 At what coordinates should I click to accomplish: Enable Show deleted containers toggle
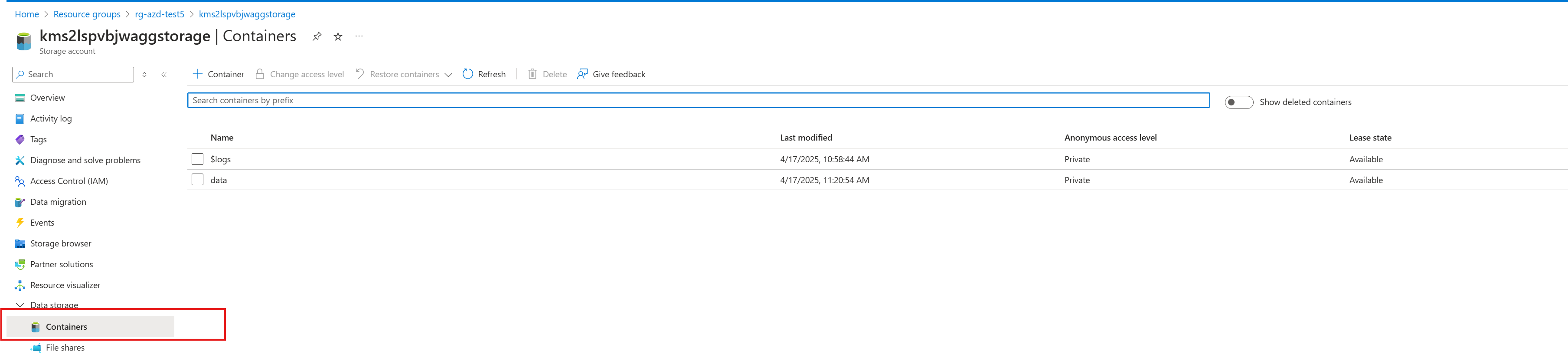point(1238,102)
